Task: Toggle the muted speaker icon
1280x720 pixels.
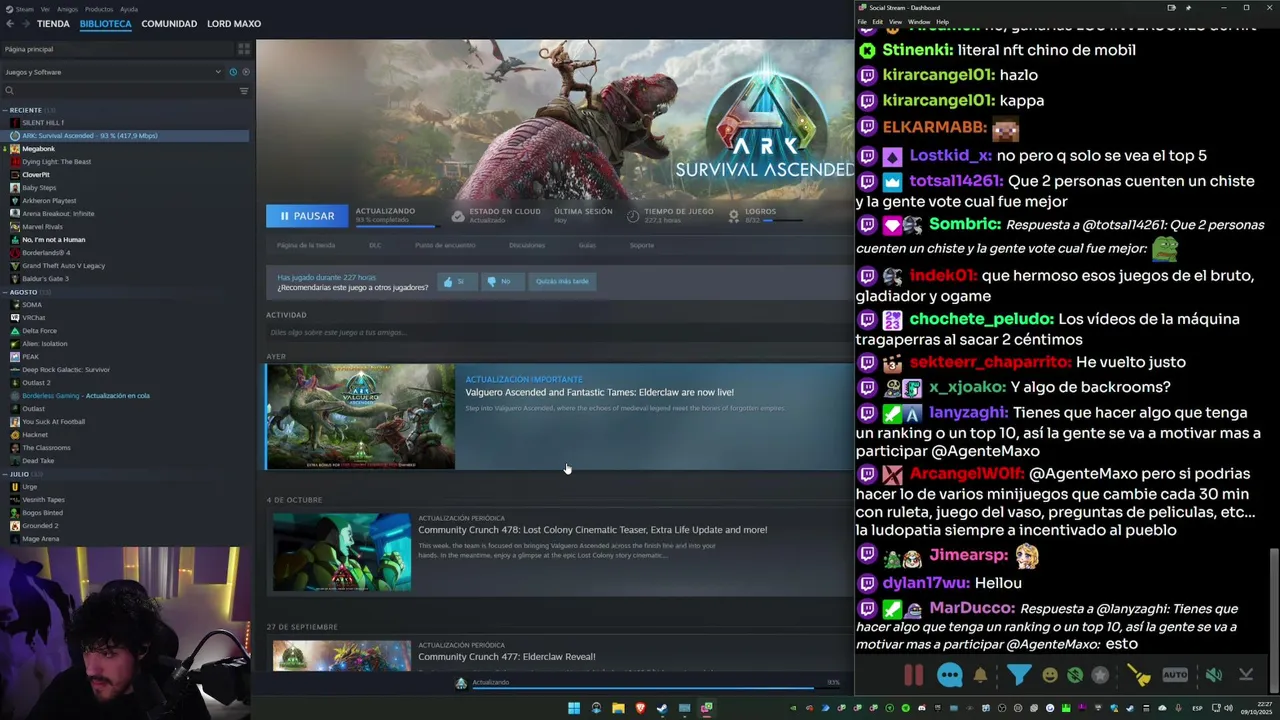Action: point(1213,675)
